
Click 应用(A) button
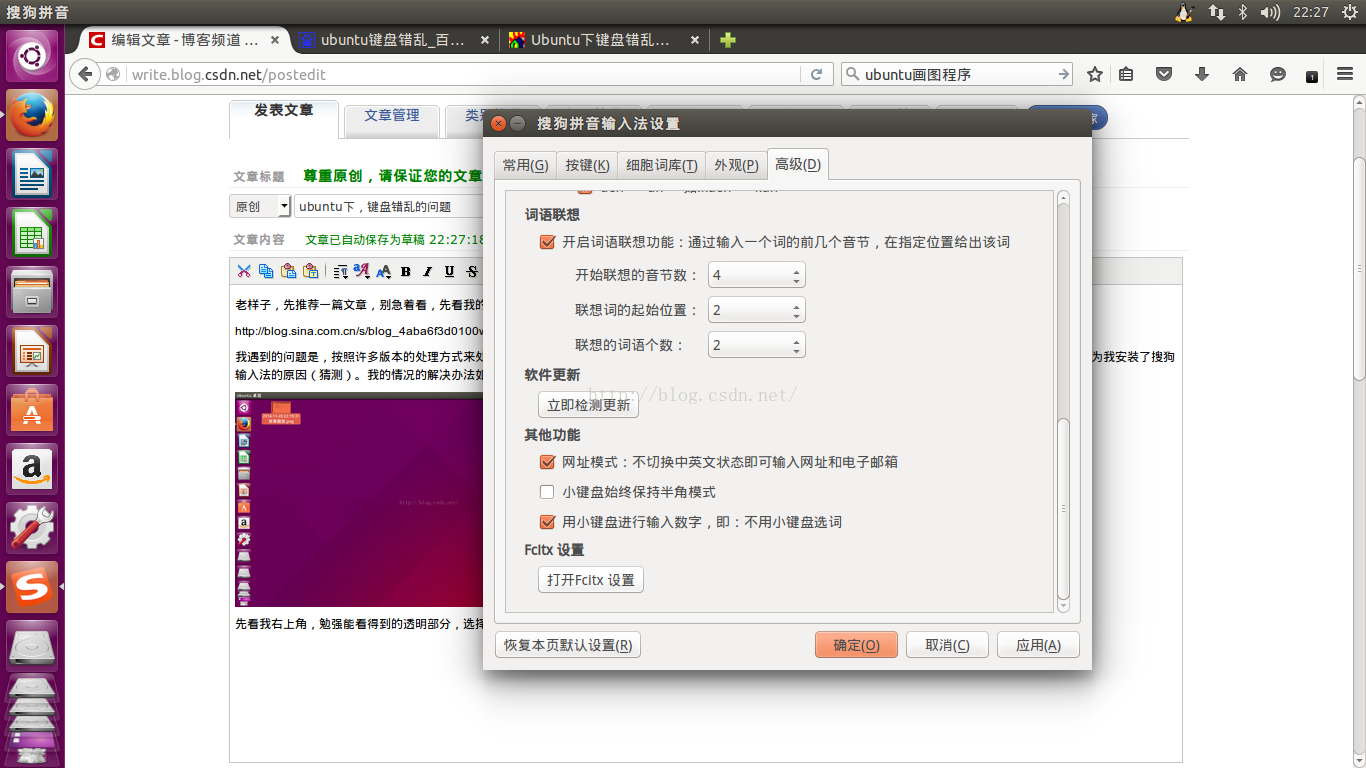tap(1038, 645)
